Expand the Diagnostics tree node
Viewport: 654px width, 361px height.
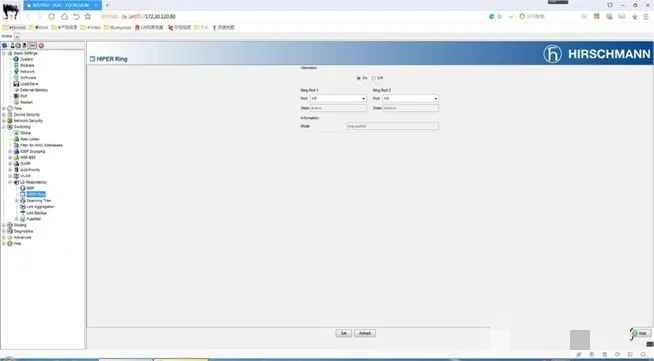coord(4,231)
